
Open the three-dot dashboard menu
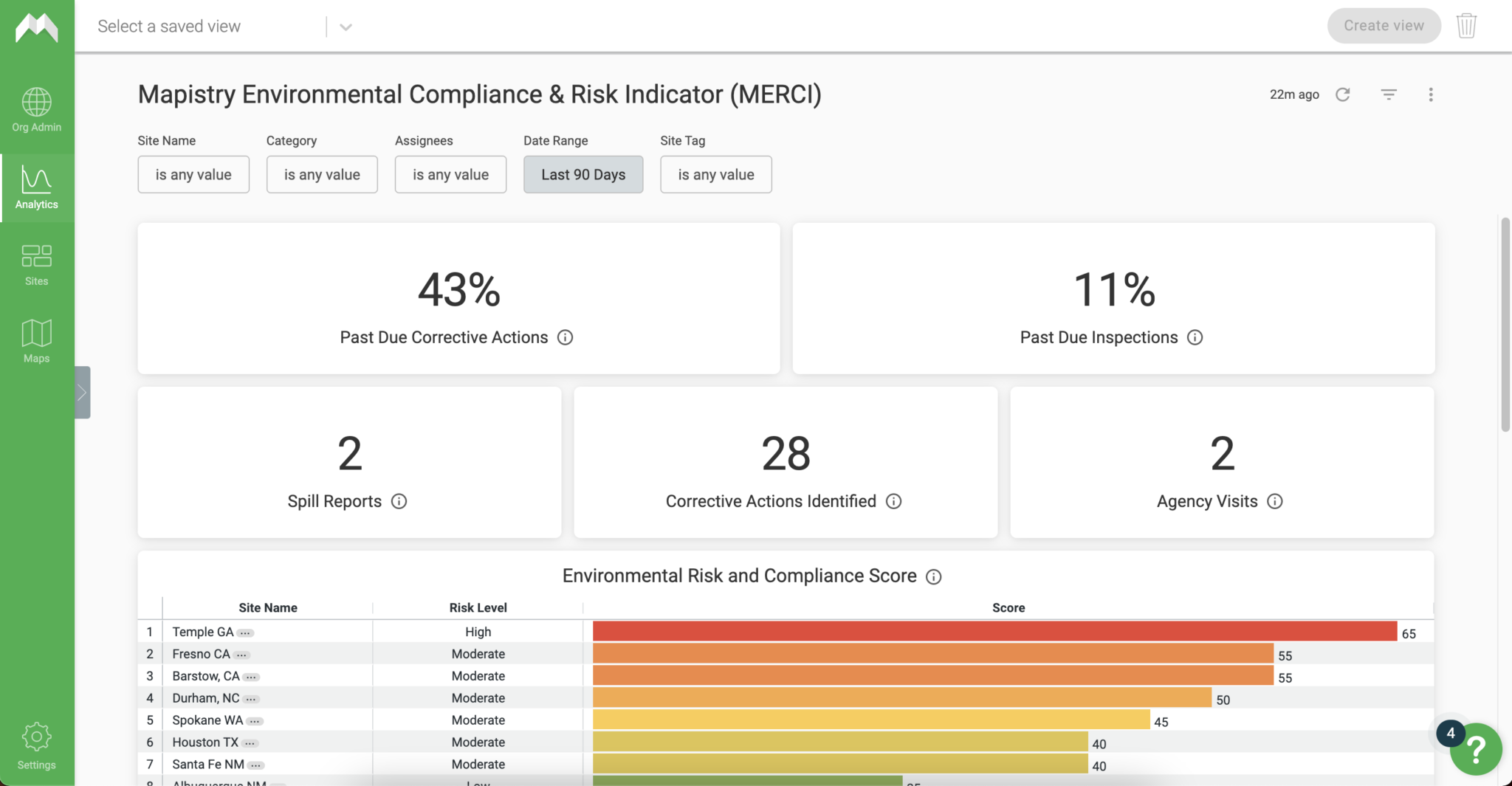(x=1431, y=94)
